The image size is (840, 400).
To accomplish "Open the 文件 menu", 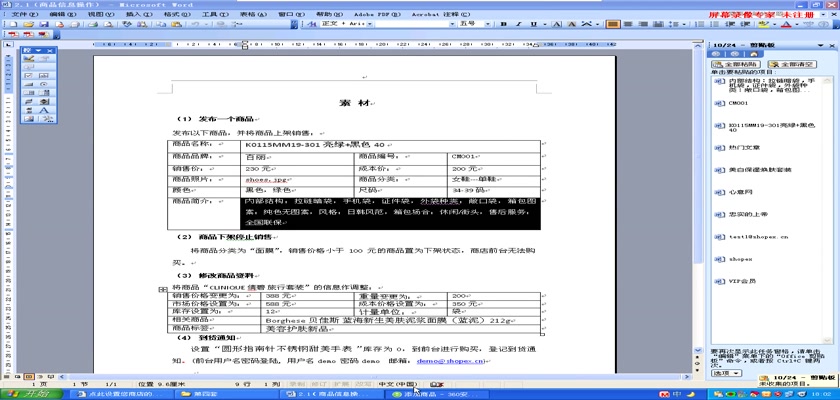I will 25,14.
